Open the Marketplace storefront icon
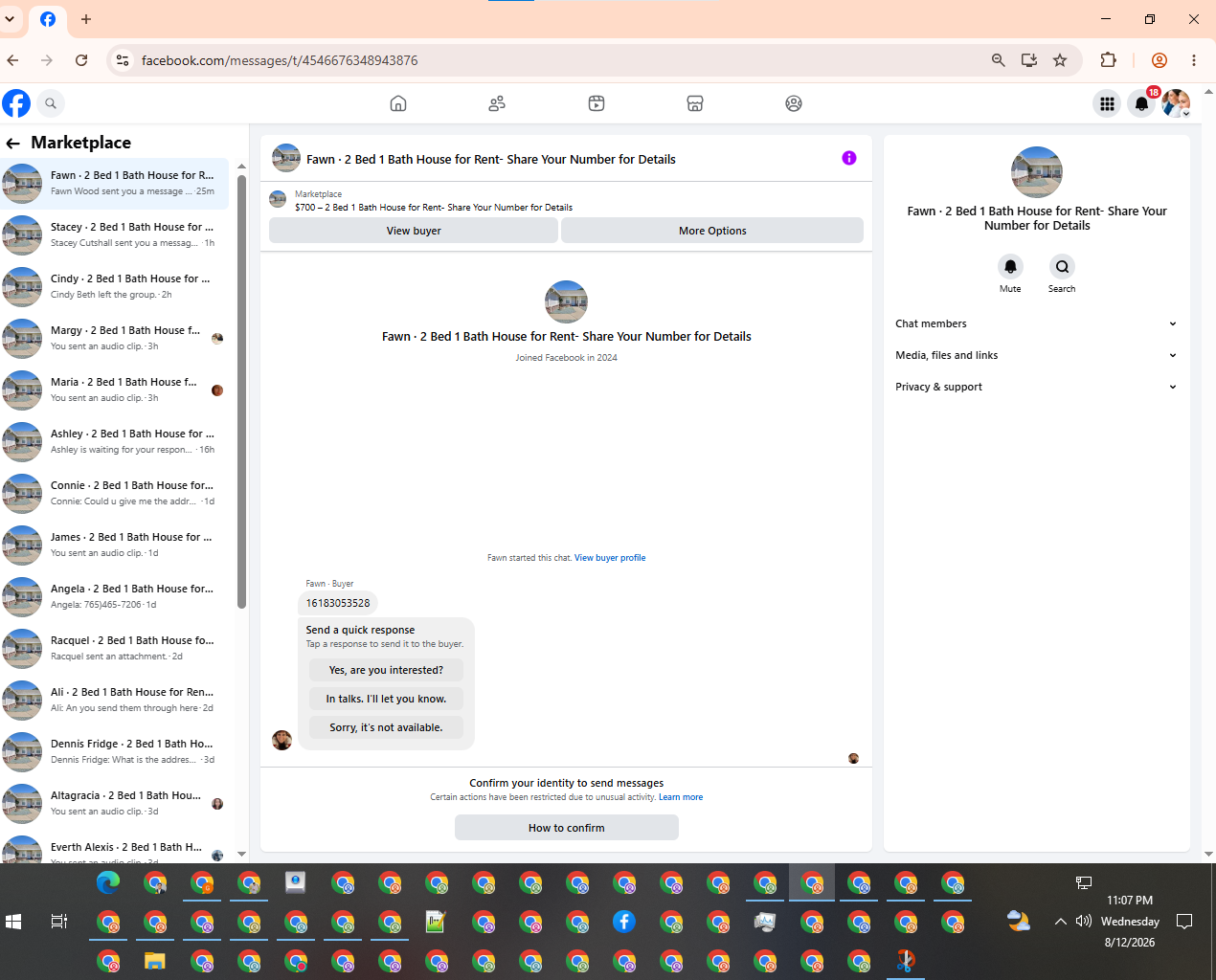Screen dimensions: 1216x980 (x=695, y=103)
